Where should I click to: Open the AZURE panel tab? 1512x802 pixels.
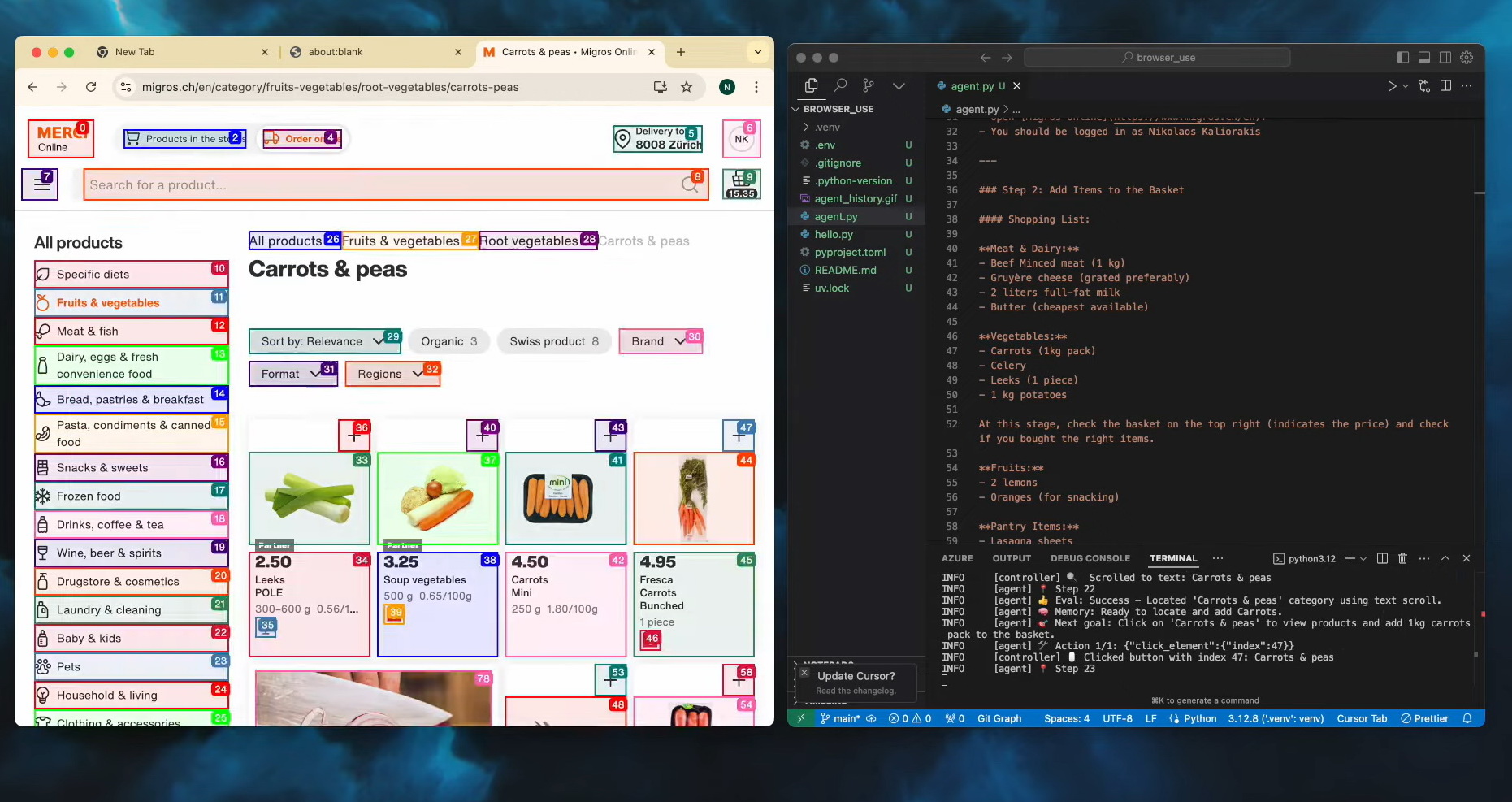[957, 558]
